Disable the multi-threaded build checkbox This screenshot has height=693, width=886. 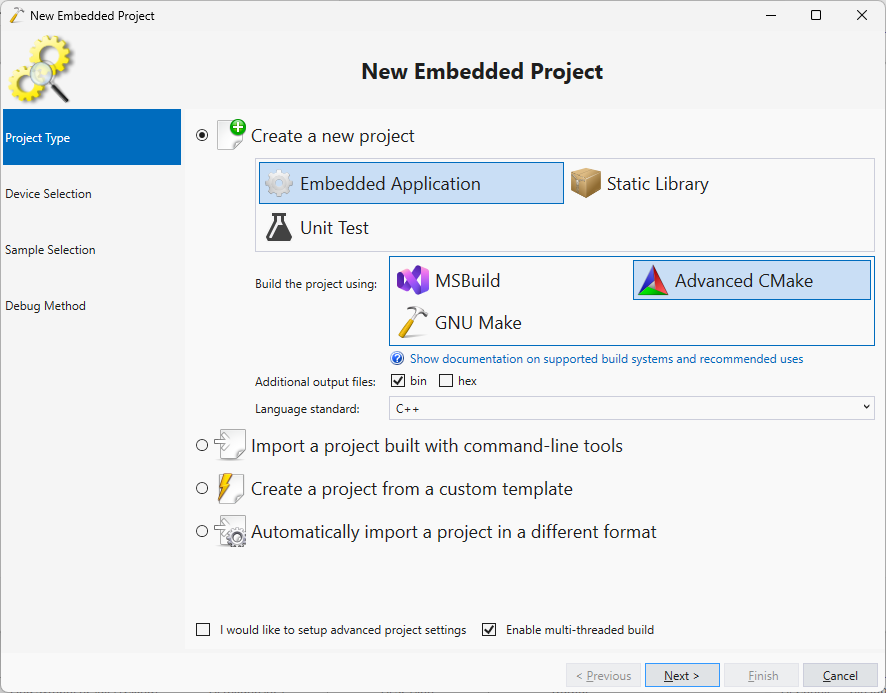point(489,630)
